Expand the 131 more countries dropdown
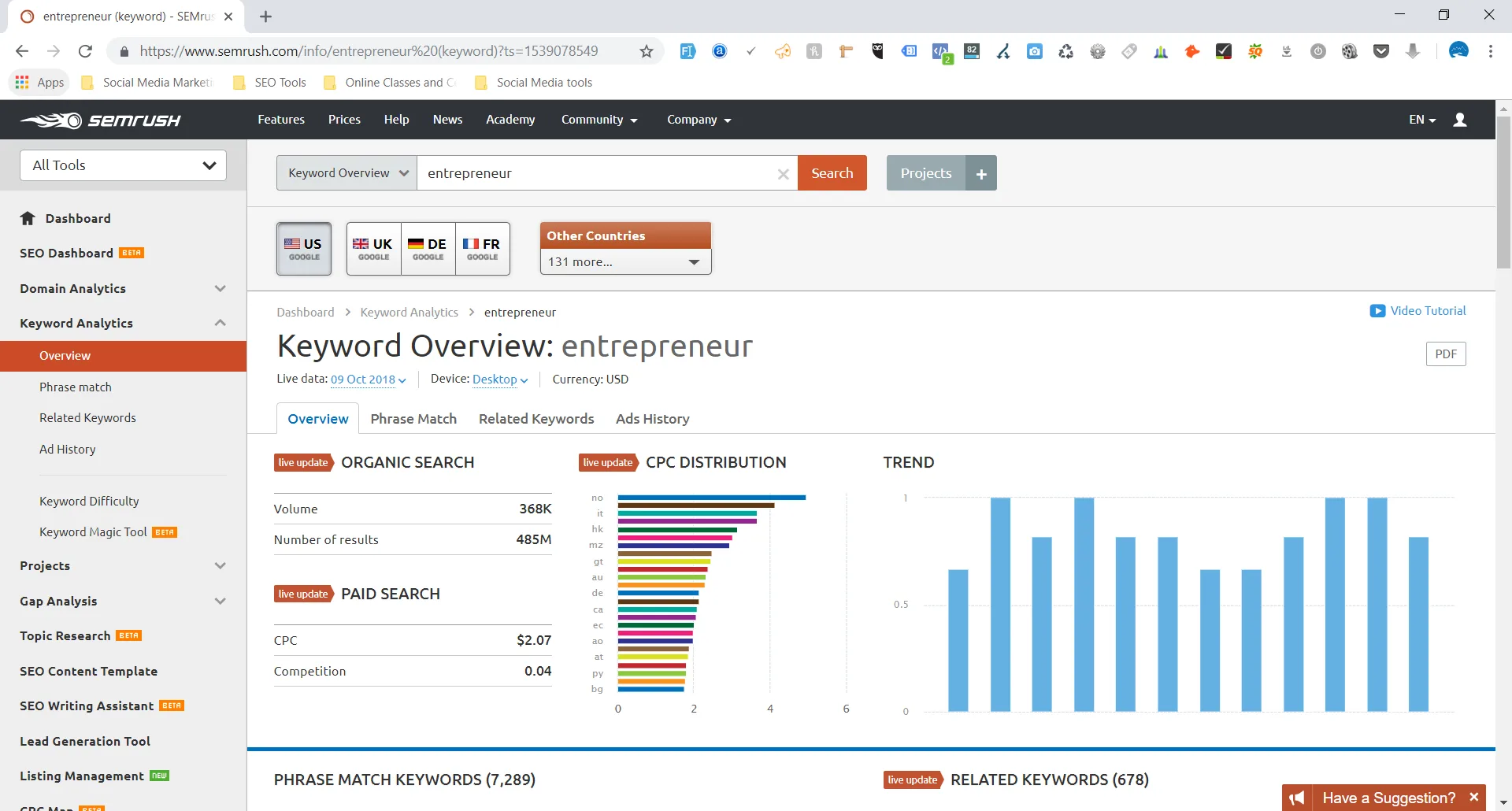Screen dimensions: 1512x811 click(x=624, y=261)
